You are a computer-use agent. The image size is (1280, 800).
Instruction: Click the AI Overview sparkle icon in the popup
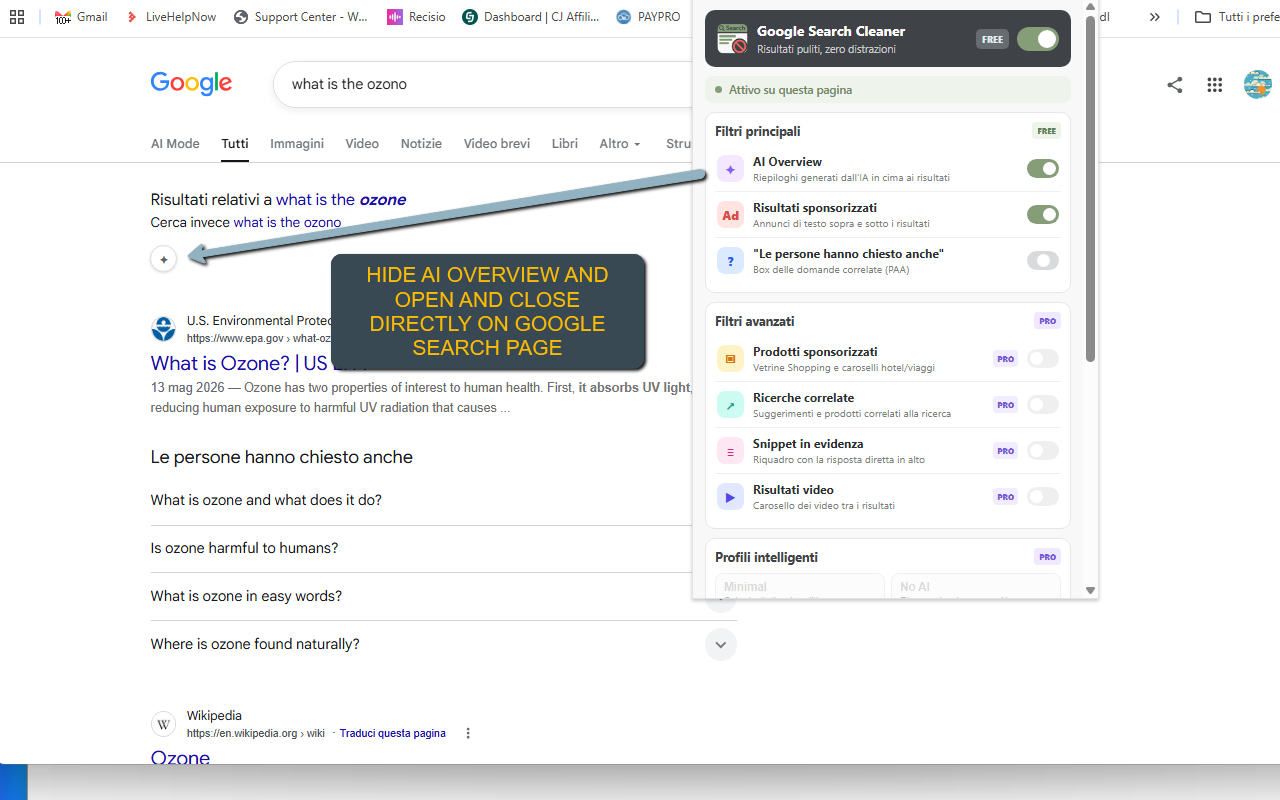pyautogui.click(x=730, y=169)
